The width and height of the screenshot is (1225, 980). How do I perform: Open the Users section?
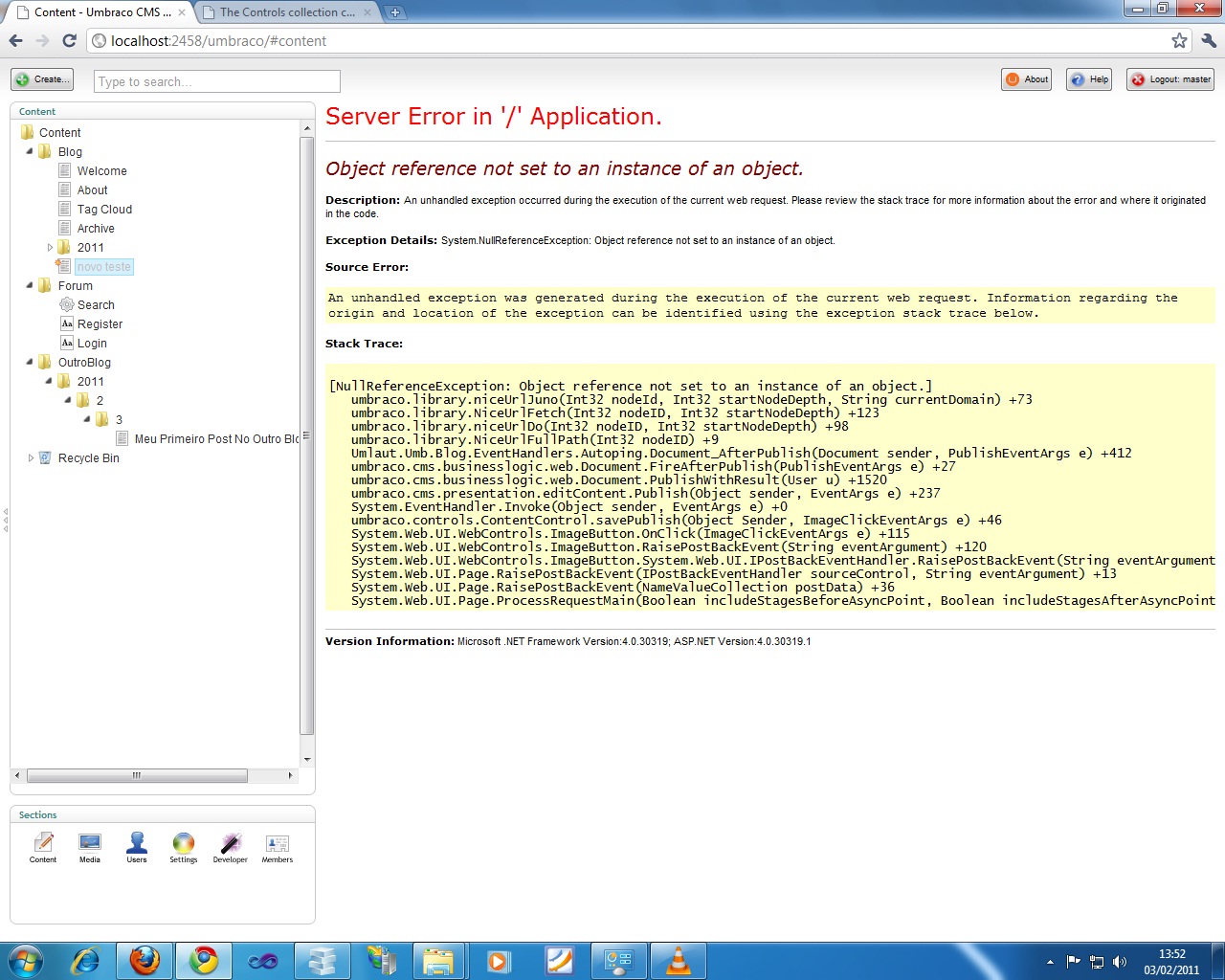(x=137, y=848)
